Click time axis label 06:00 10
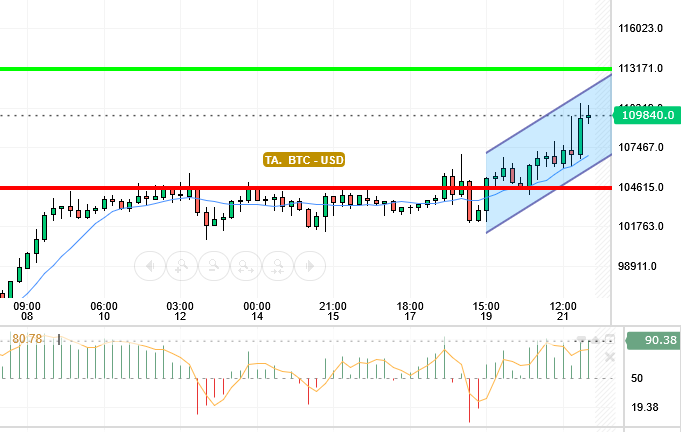The height and width of the screenshot is (432, 681). tap(104, 311)
